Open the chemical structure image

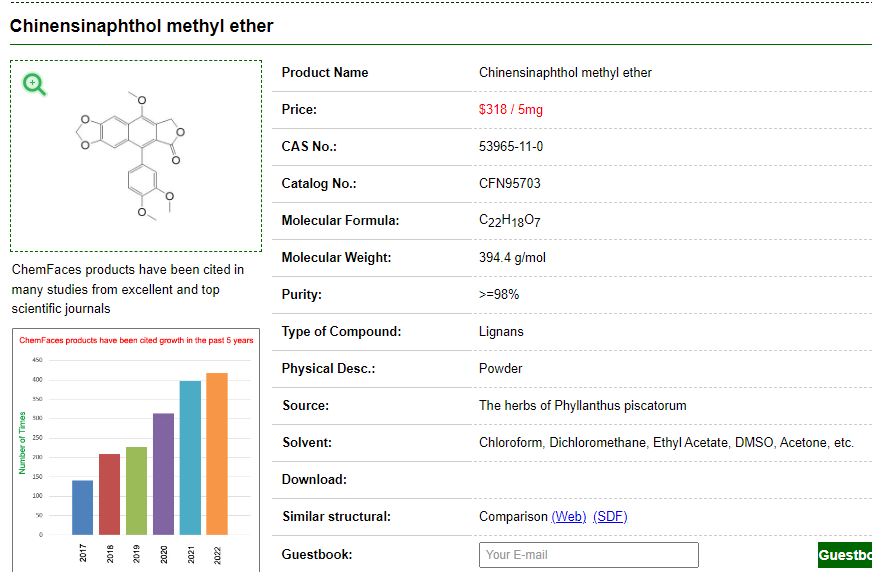(135, 155)
